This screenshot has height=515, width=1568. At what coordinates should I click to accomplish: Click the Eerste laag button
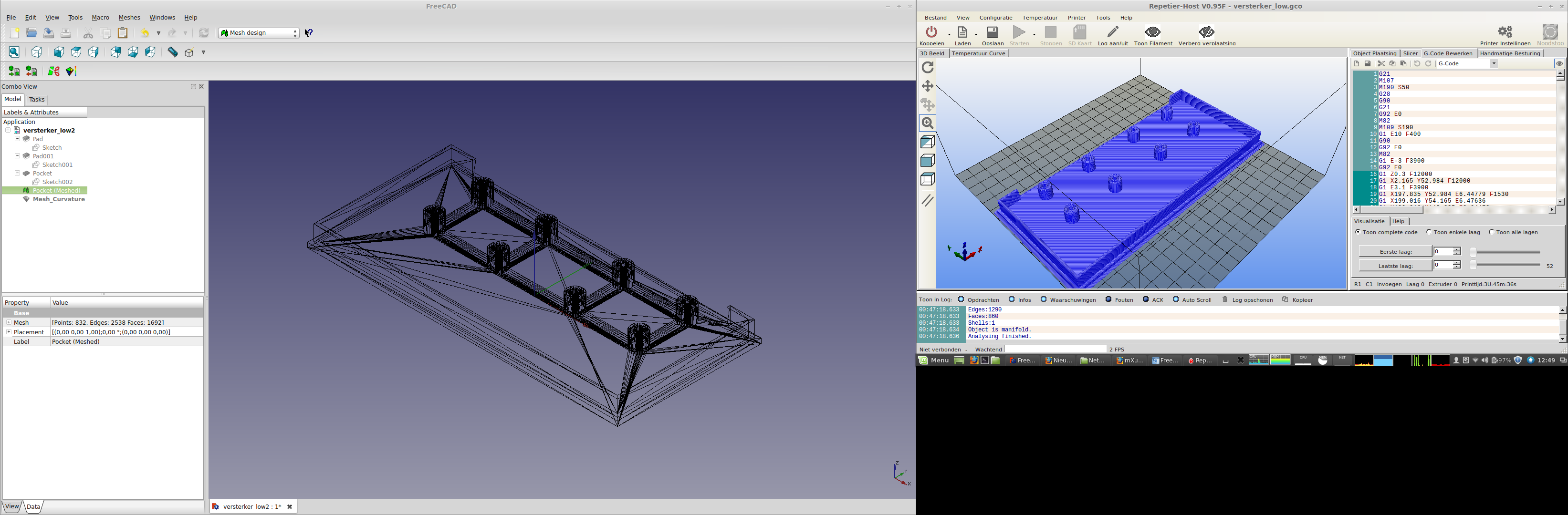click(1395, 252)
